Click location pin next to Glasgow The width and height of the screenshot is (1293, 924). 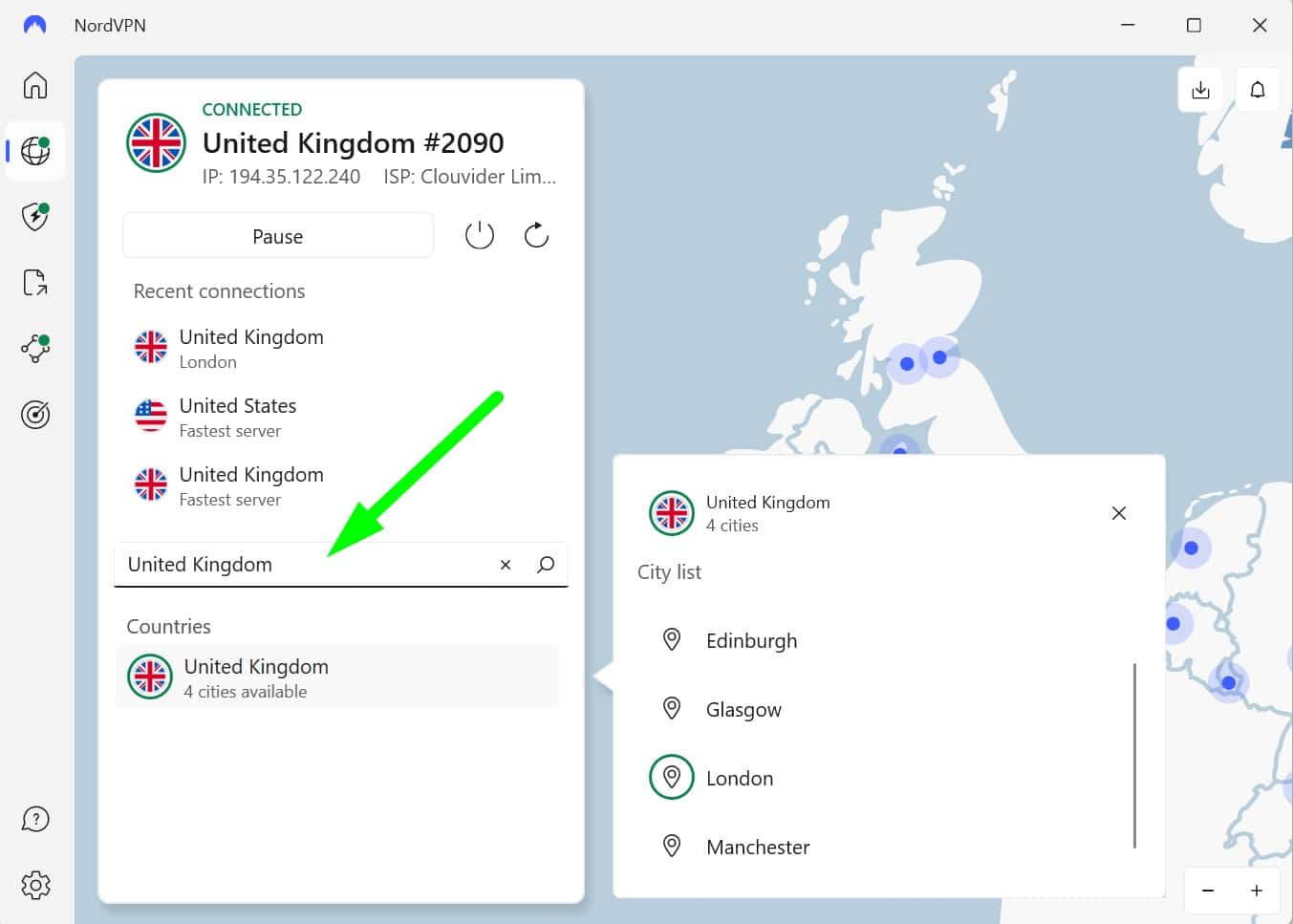672,708
